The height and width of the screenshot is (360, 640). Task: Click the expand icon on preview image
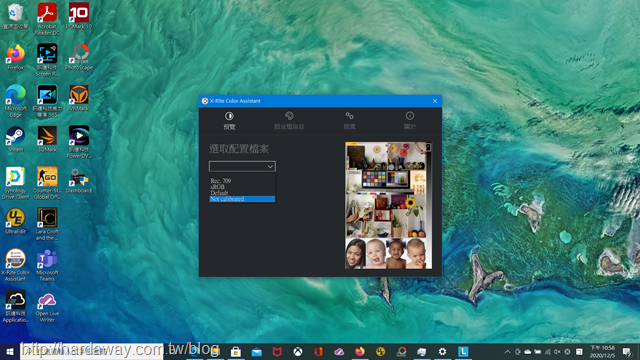tap(428, 147)
